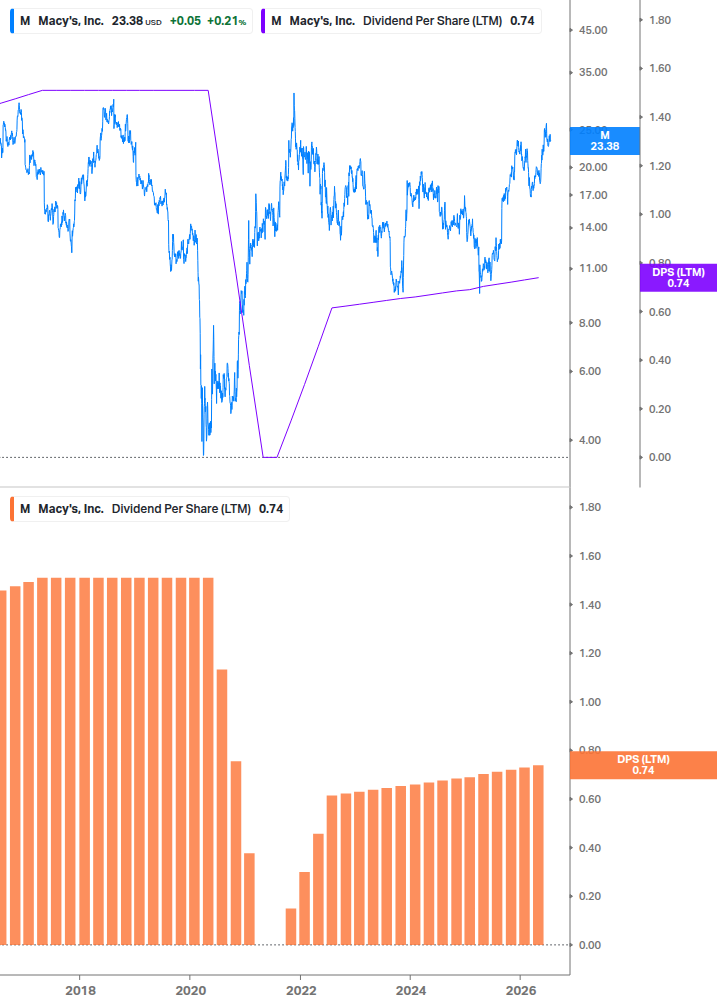
Task: Click the 11.00 price axis value
Action: 593,269
